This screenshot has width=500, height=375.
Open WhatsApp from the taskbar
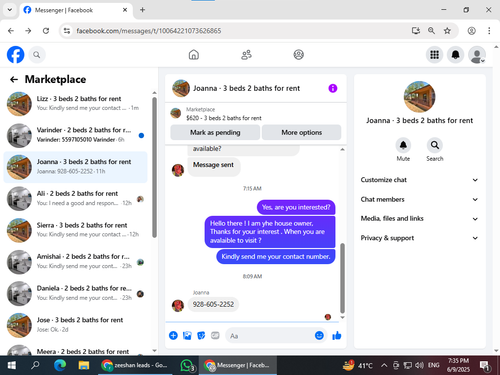(187, 365)
